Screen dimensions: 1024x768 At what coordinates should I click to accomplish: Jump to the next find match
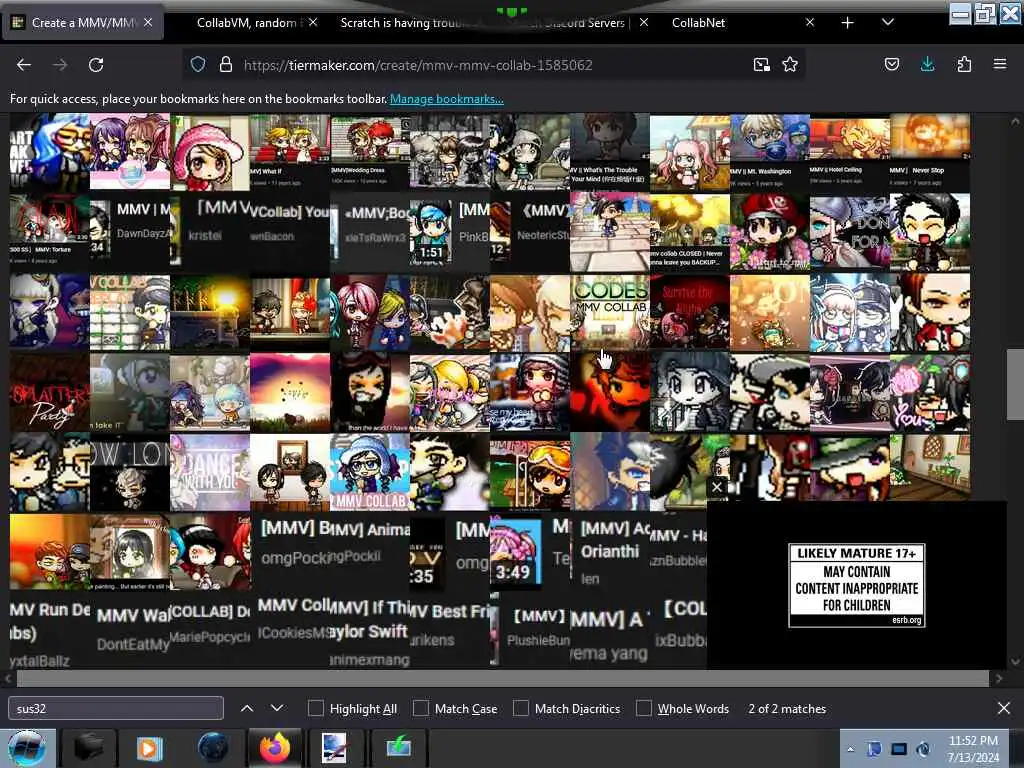tap(277, 709)
